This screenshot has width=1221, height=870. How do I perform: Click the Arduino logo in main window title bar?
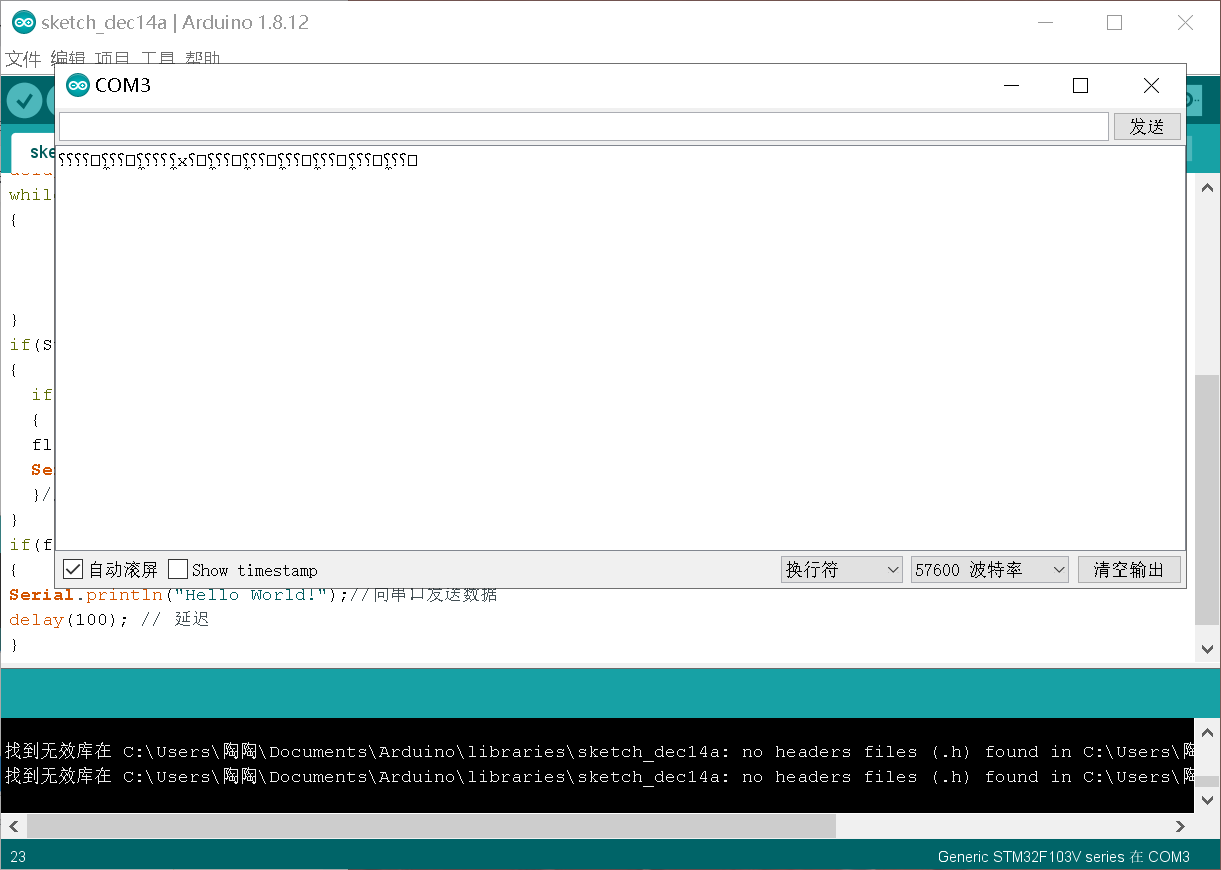(22, 22)
